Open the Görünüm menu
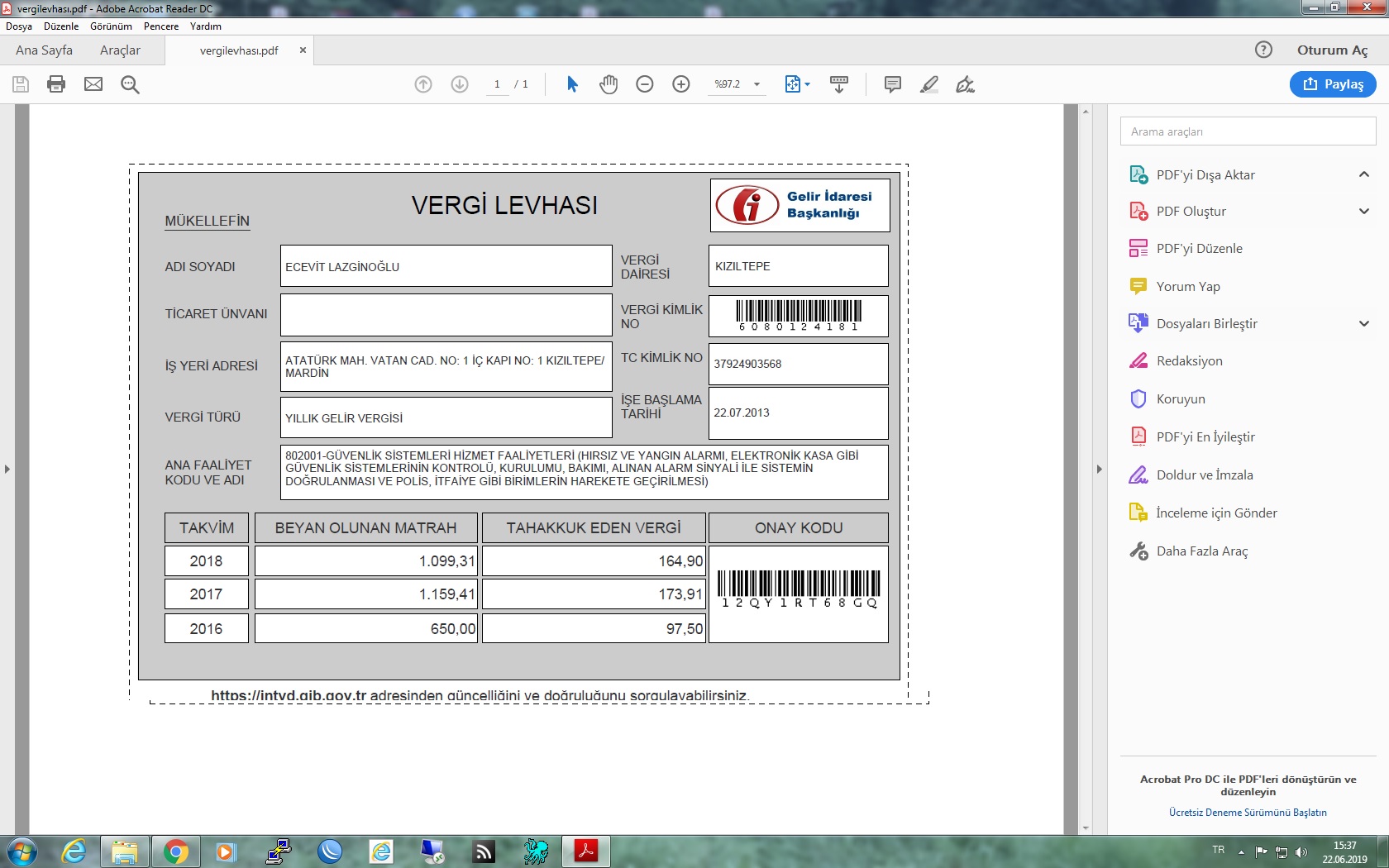 (x=111, y=26)
